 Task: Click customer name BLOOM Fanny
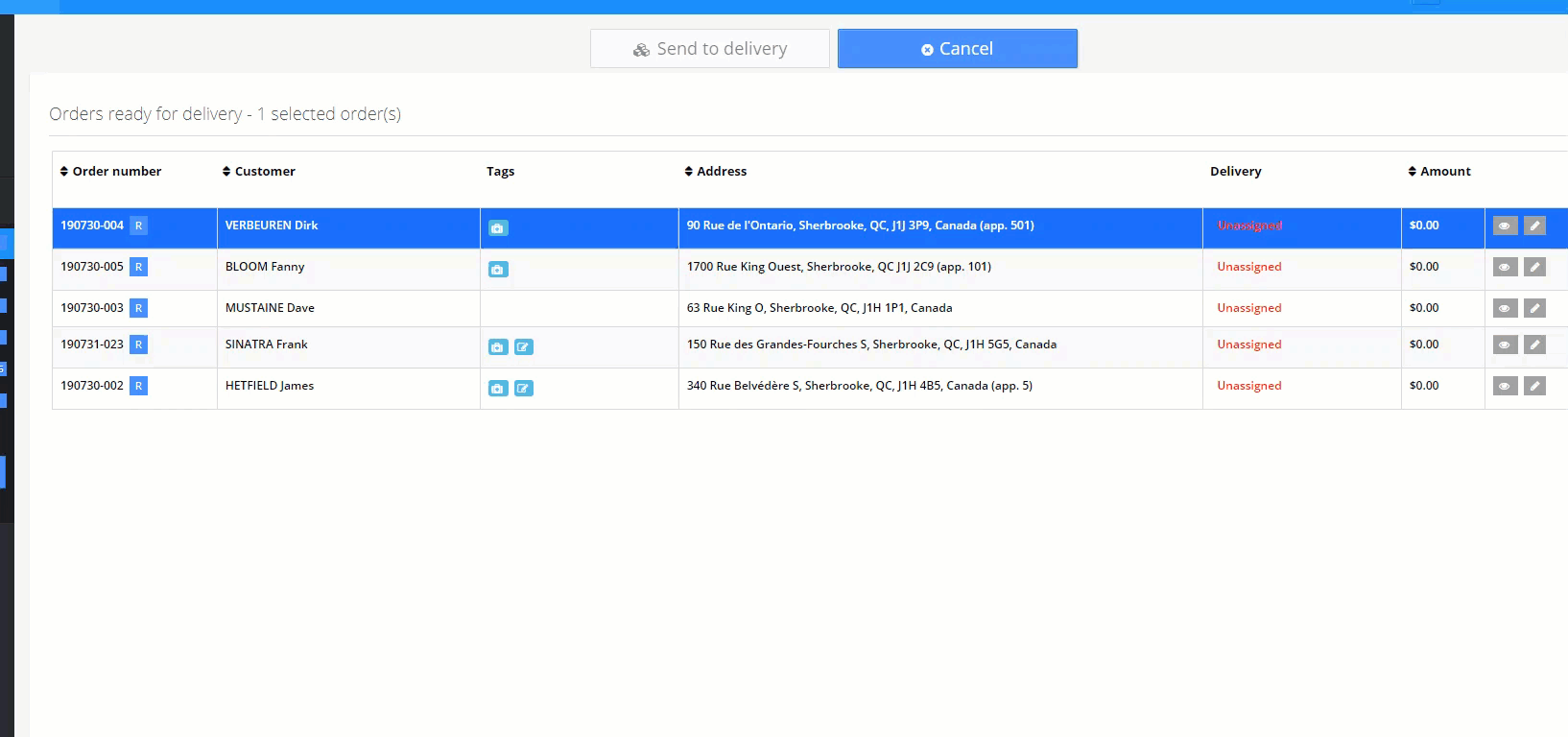pyautogui.click(x=265, y=267)
